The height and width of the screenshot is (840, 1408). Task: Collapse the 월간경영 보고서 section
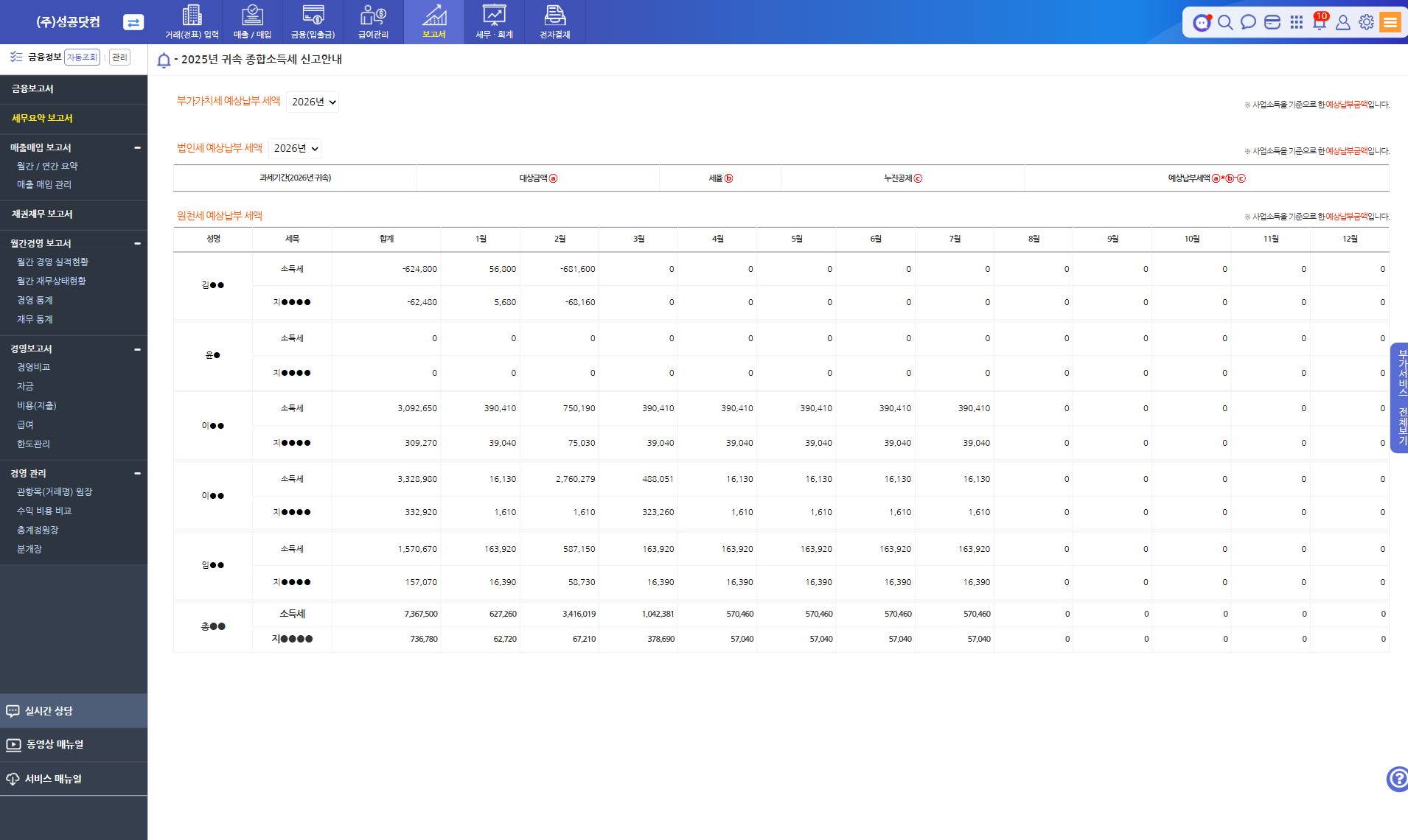[137, 244]
